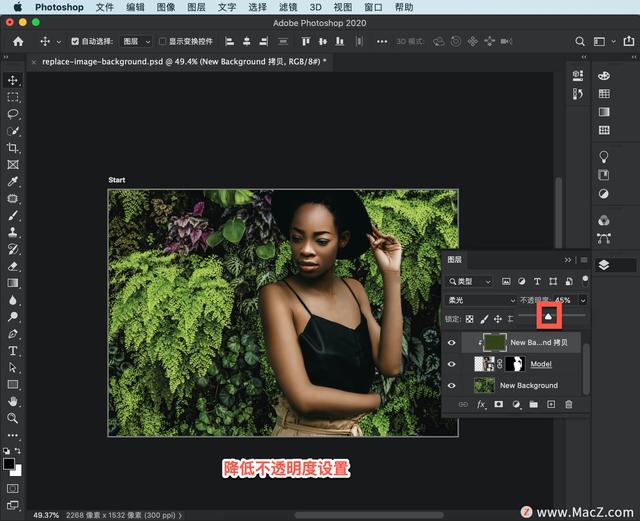Open the Layers panel flyout menu

[x=584, y=260]
